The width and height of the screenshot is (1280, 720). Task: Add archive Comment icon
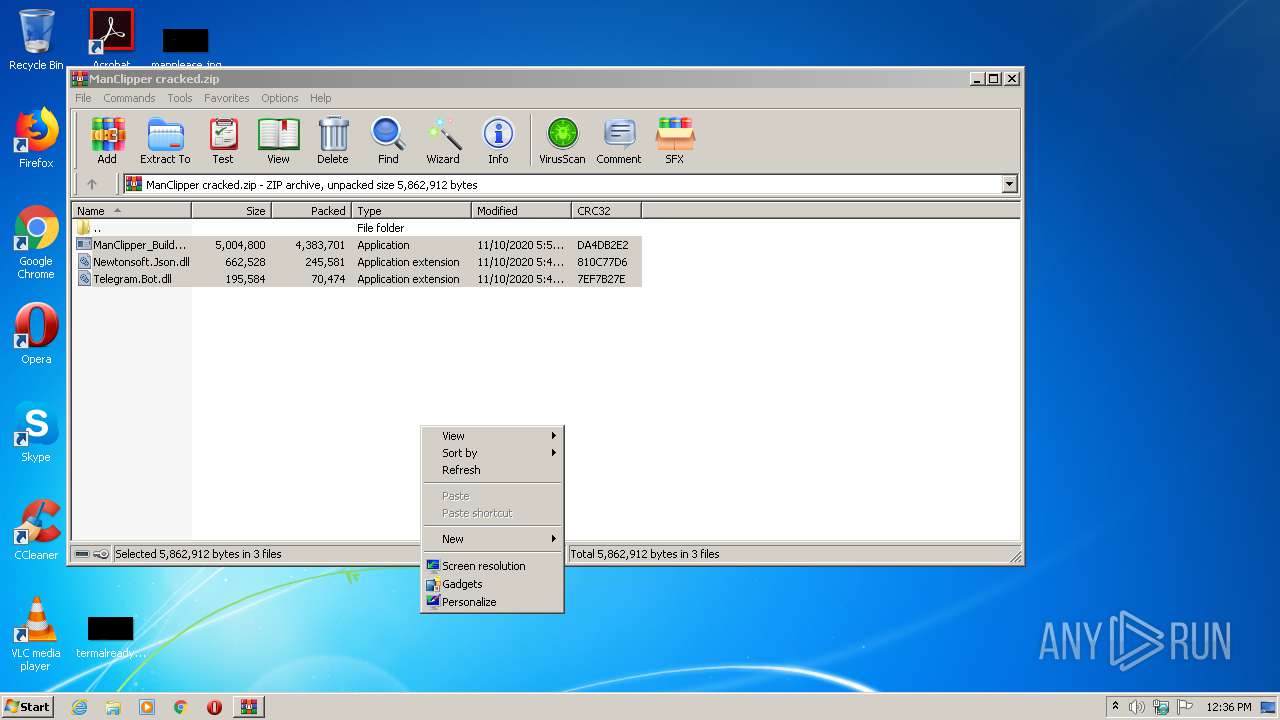point(619,141)
